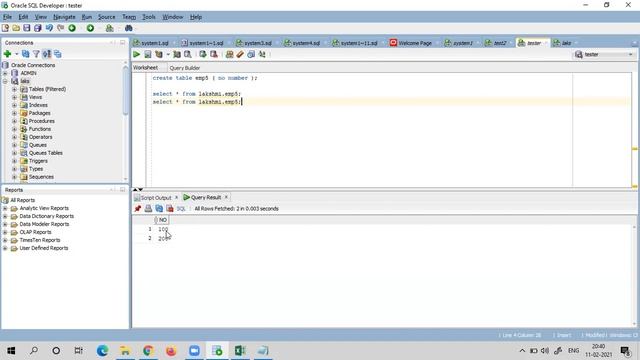Open Excel from the taskbar
Screen dimensions: 640x360
[240, 351]
